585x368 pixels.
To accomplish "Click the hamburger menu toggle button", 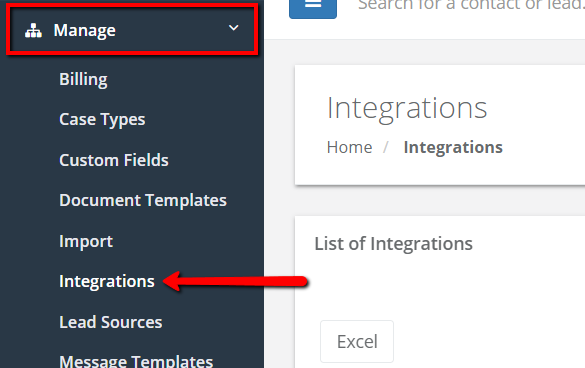I will [313, 6].
